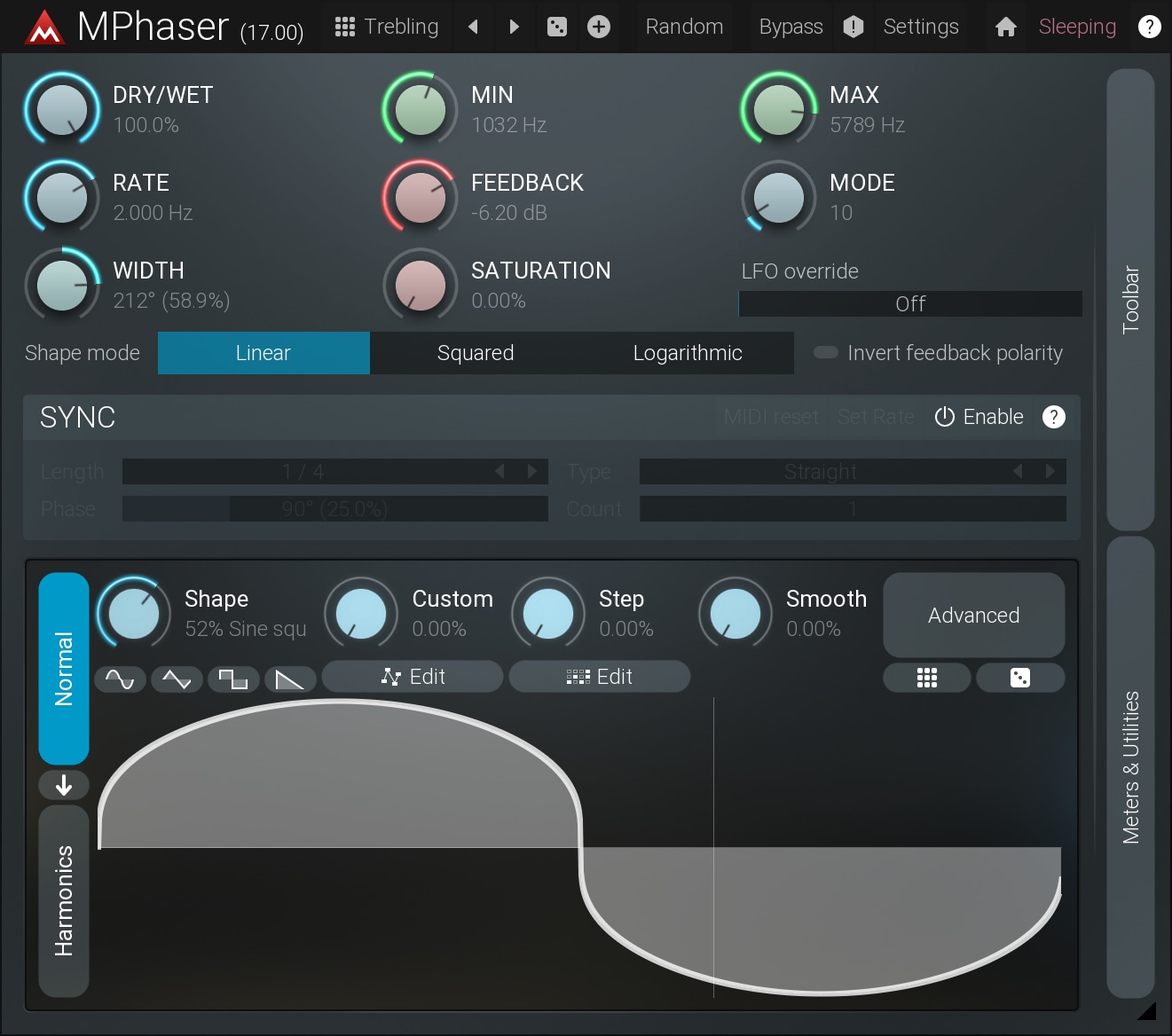Screen dimensions: 1172x1036
Task: Click the DRY/WET knob
Action: pos(62,109)
